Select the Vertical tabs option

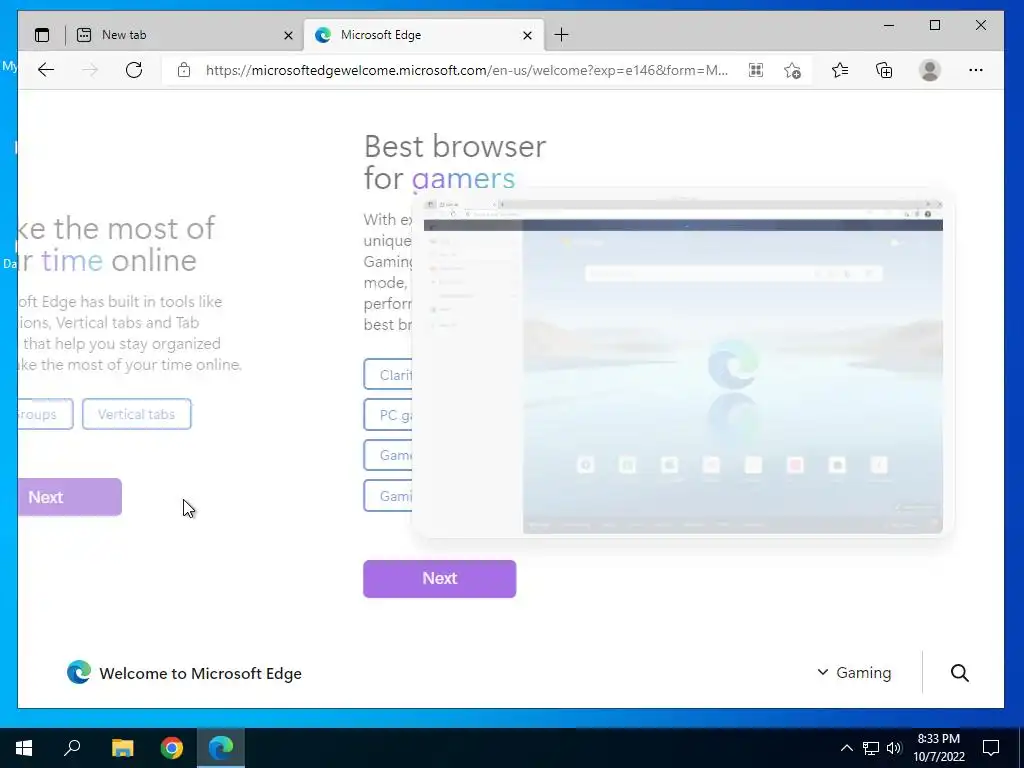136,414
